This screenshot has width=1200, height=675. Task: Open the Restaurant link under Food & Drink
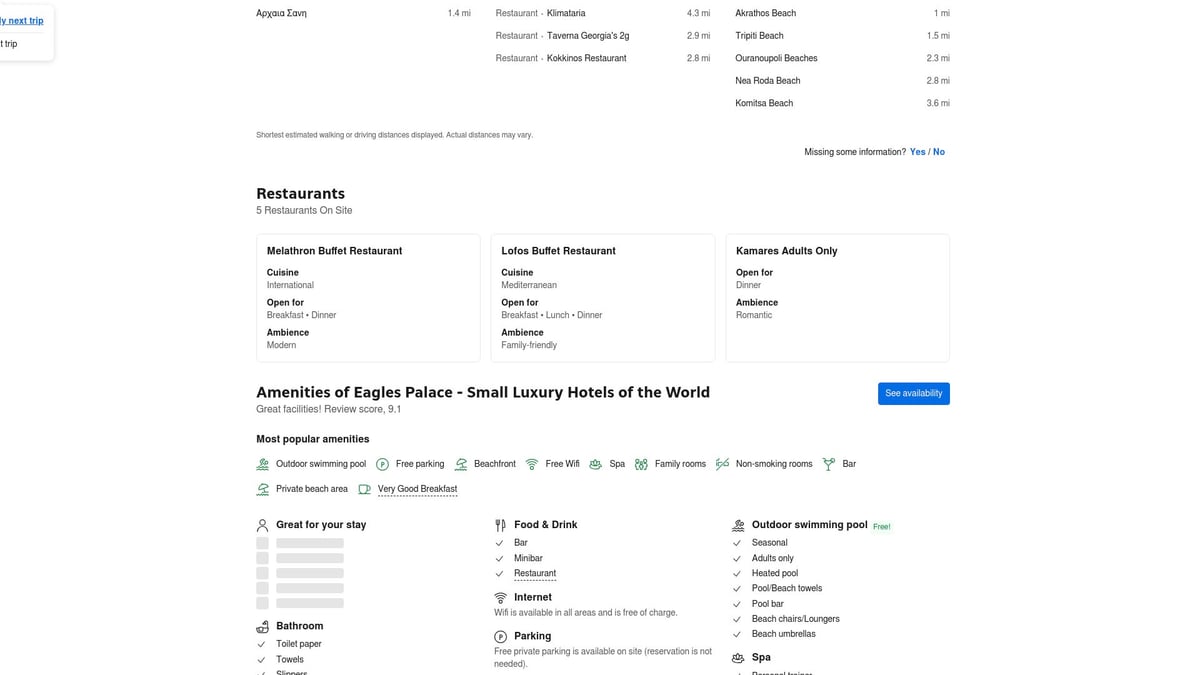[x=535, y=573]
